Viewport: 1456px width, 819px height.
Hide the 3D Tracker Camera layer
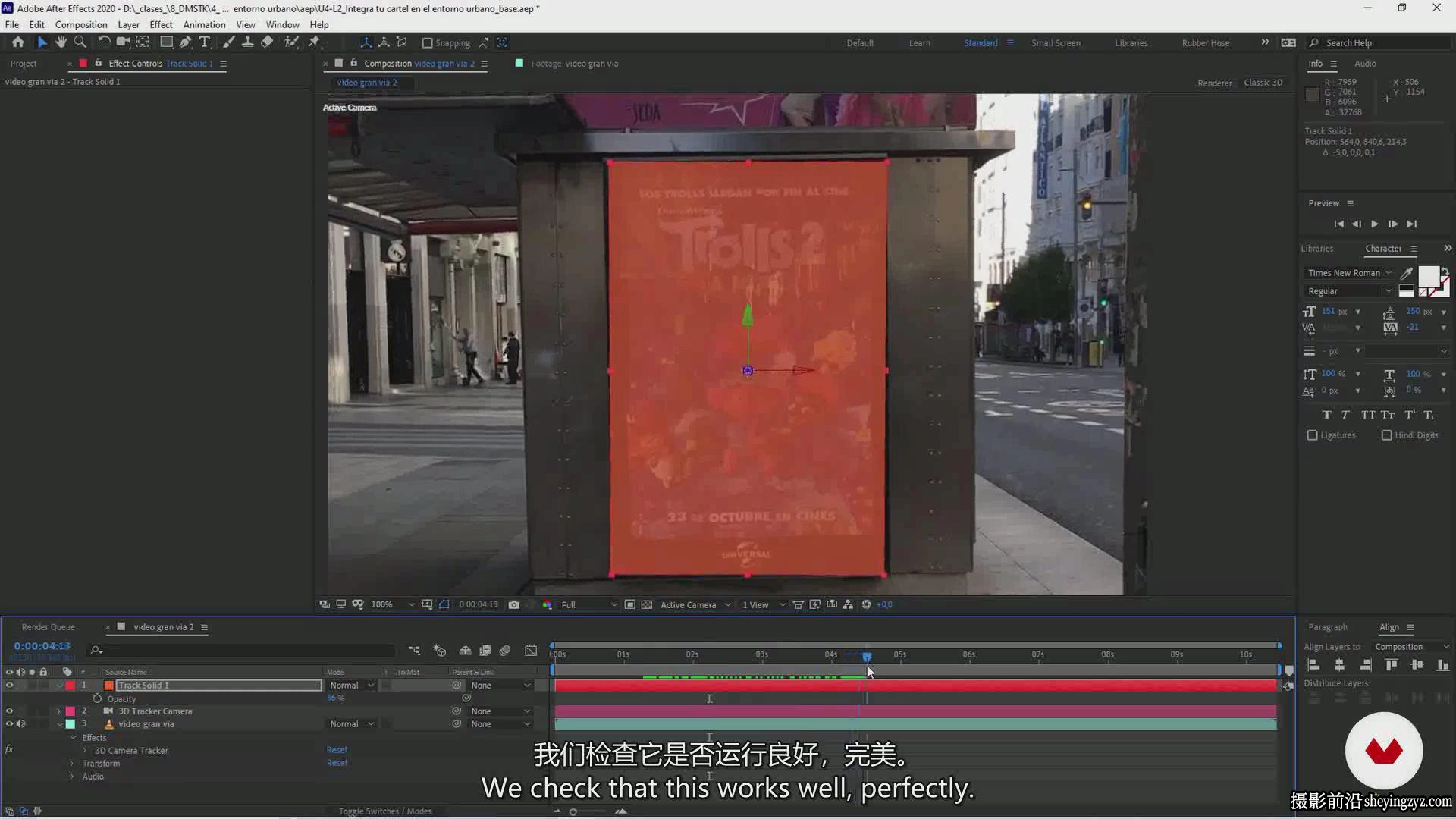(9, 711)
